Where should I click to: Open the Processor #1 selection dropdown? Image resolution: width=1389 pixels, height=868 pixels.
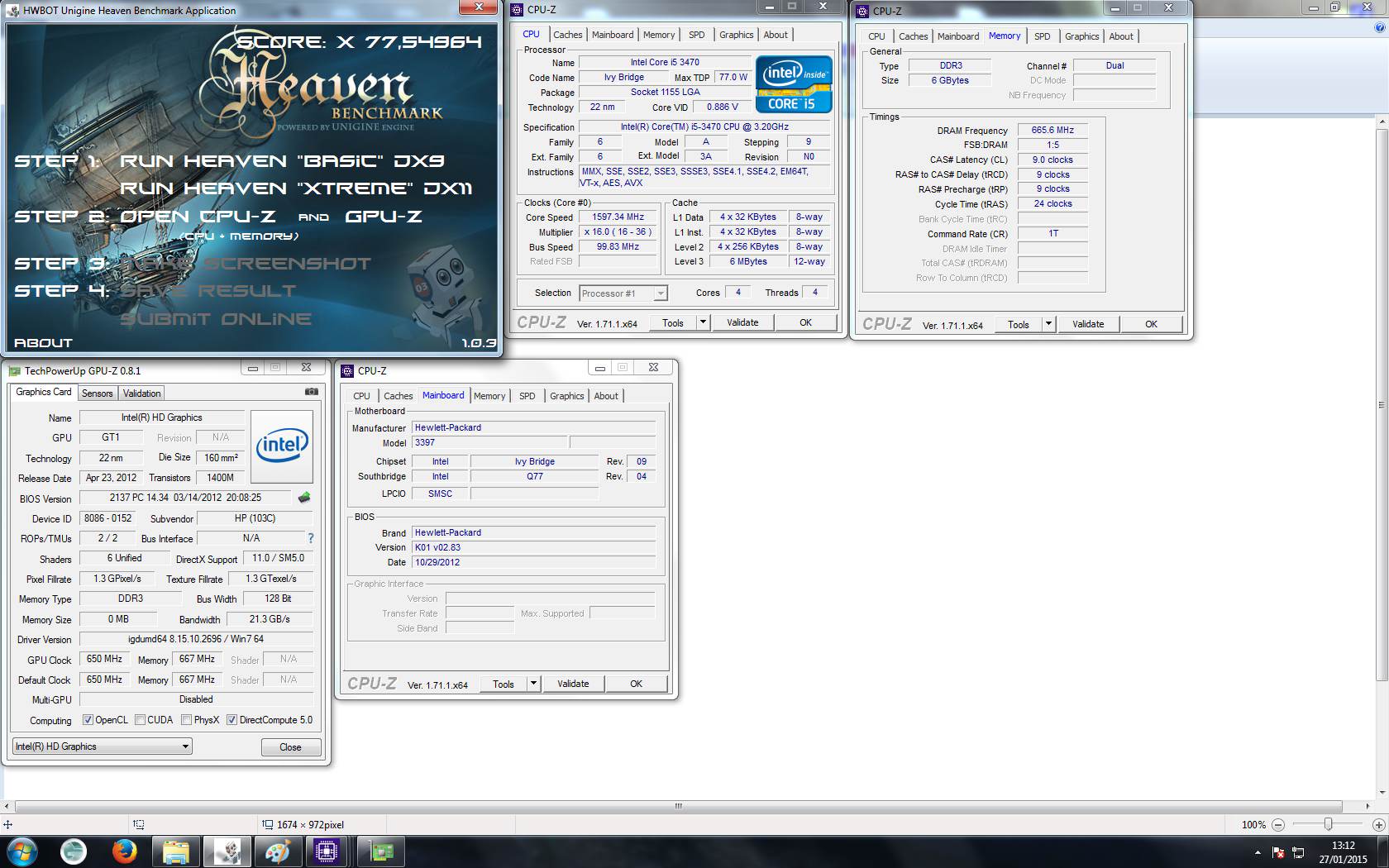623,293
